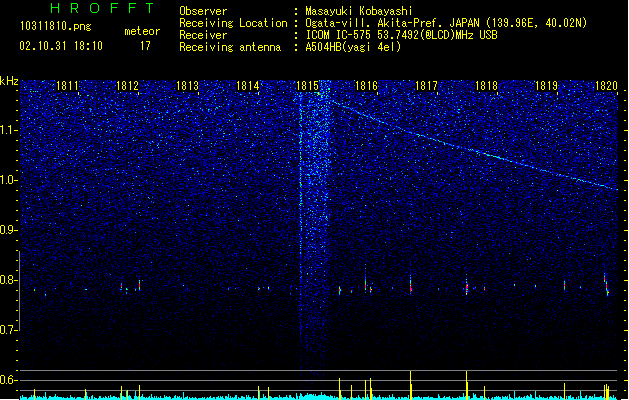Click the 1815 time marker
Viewport: 629px width, 400px height.
point(307,86)
